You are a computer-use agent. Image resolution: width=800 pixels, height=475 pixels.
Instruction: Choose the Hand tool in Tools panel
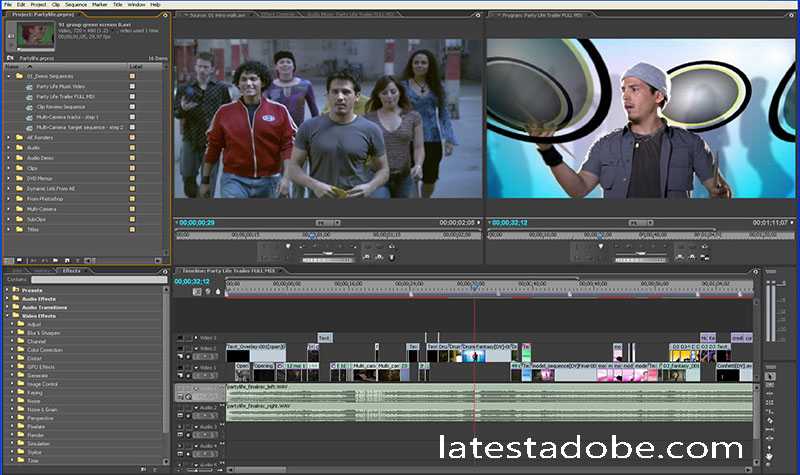click(x=770, y=456)
